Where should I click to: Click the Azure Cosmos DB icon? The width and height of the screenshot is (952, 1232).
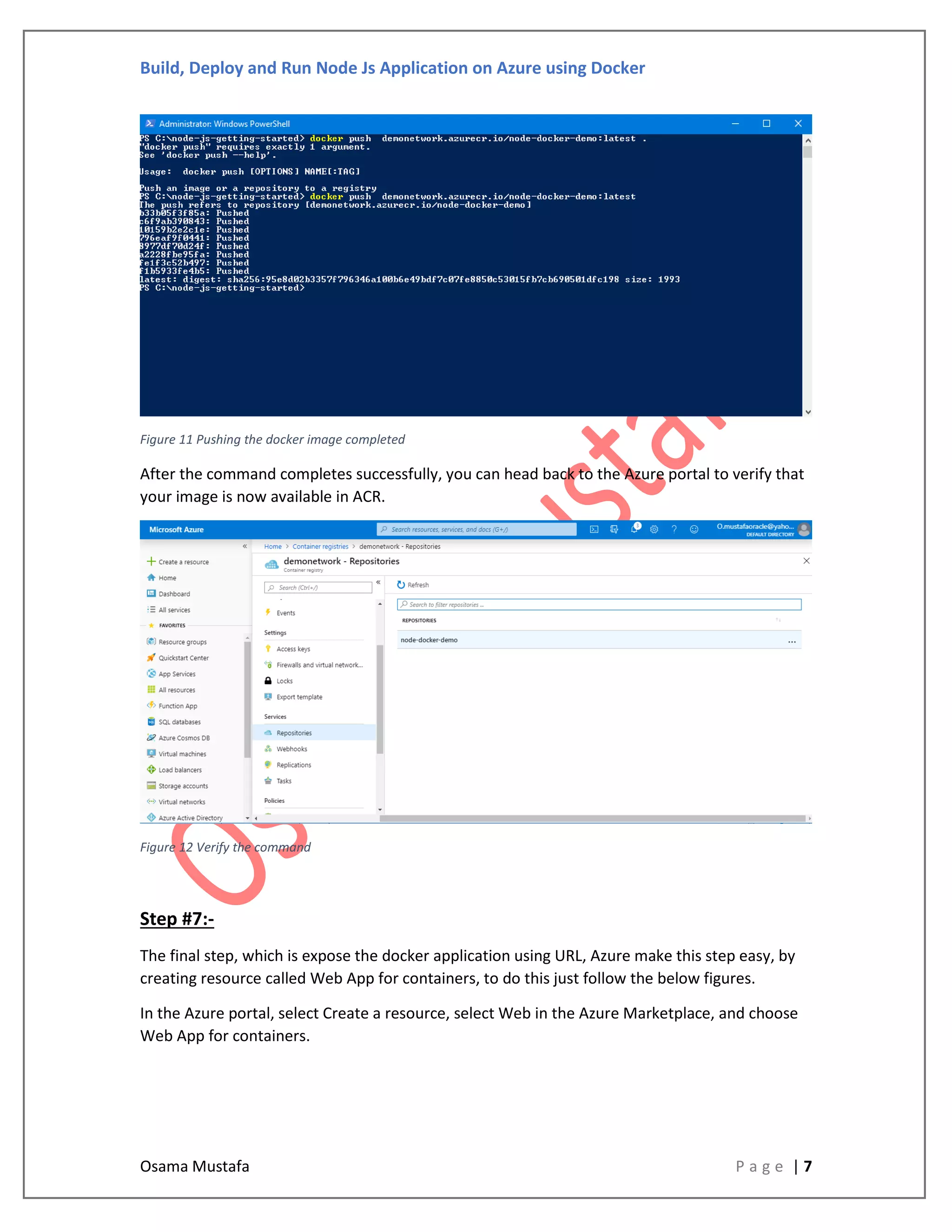[151, 737]
